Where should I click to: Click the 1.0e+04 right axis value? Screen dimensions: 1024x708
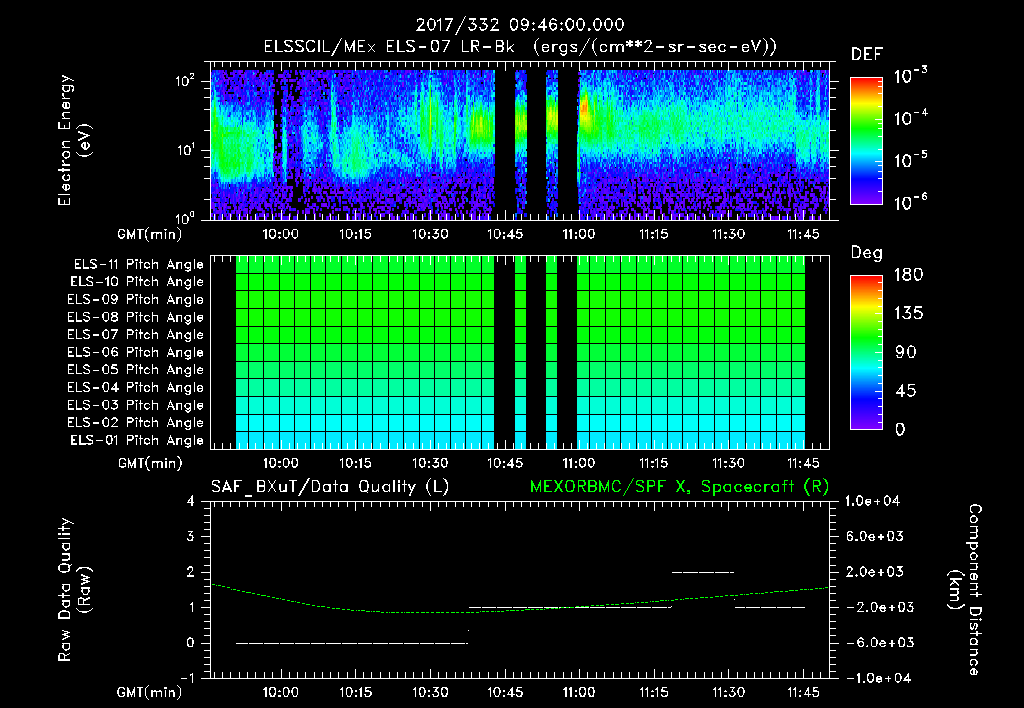(x=872, y=501)
